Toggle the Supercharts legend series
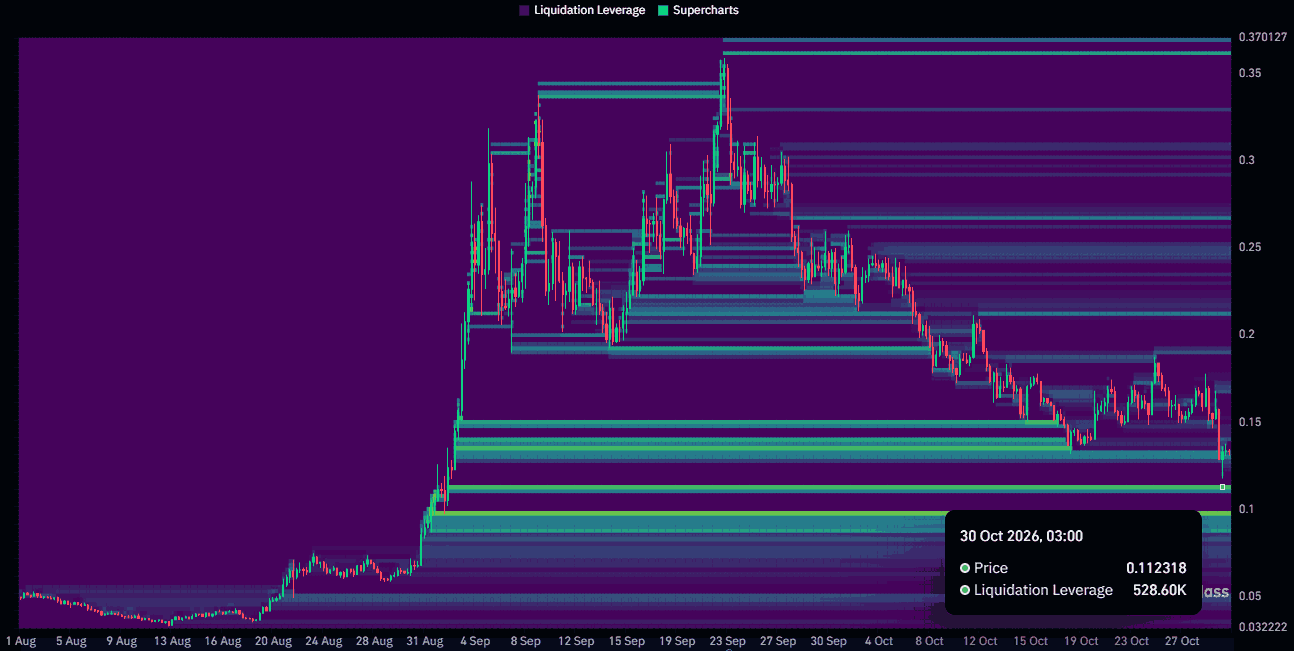The image size is (1294, 651). pos(698,10)
